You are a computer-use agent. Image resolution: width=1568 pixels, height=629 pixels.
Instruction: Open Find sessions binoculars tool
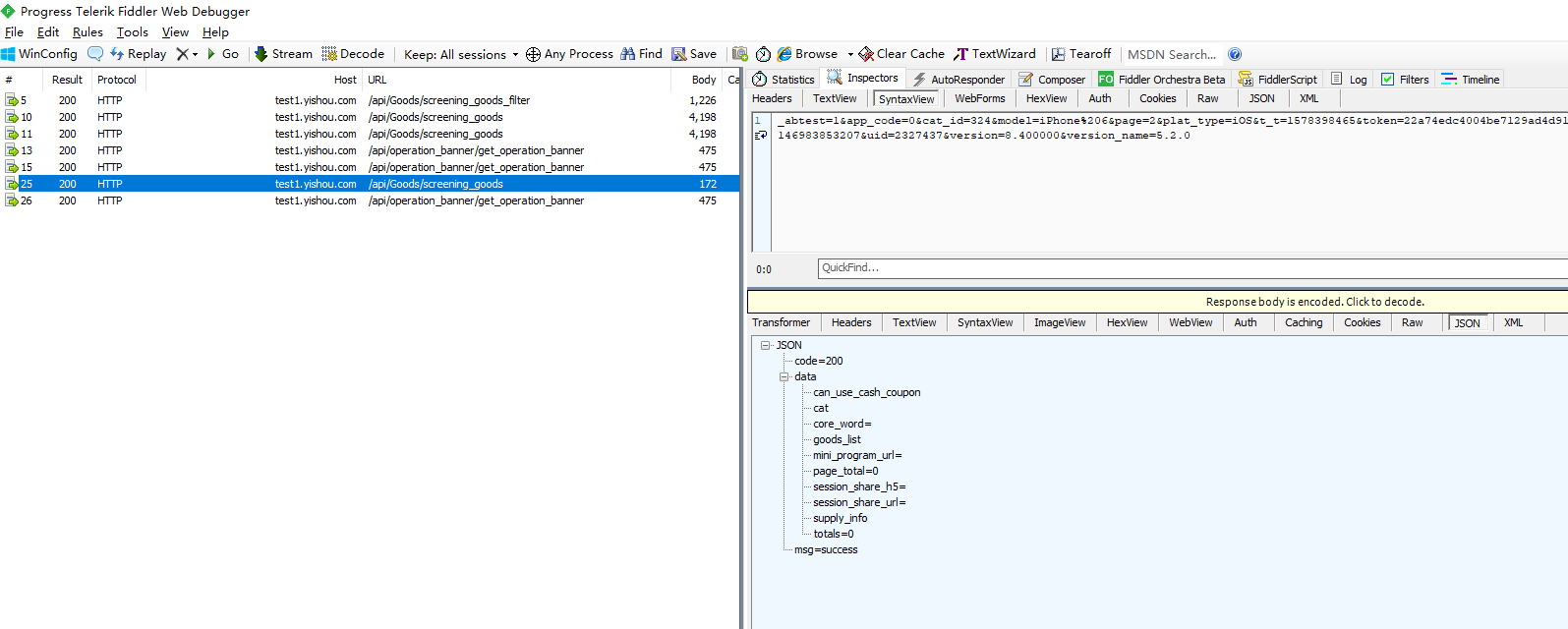(x=641, y=54)
